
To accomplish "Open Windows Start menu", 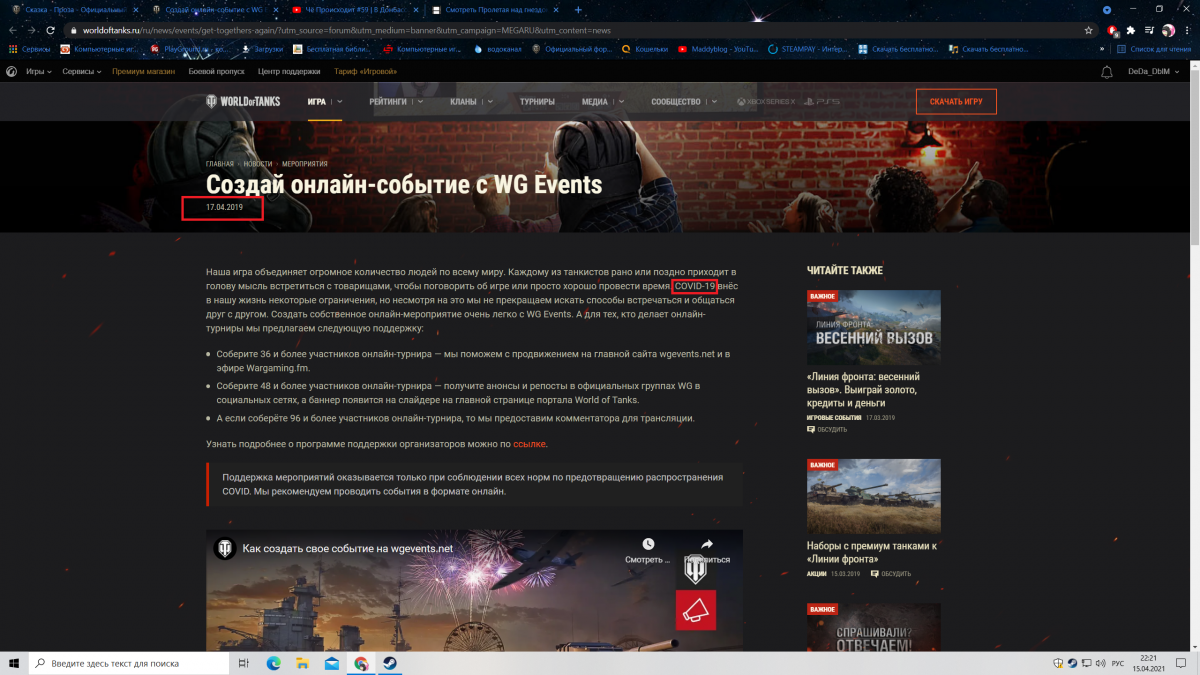I will 15,663.
